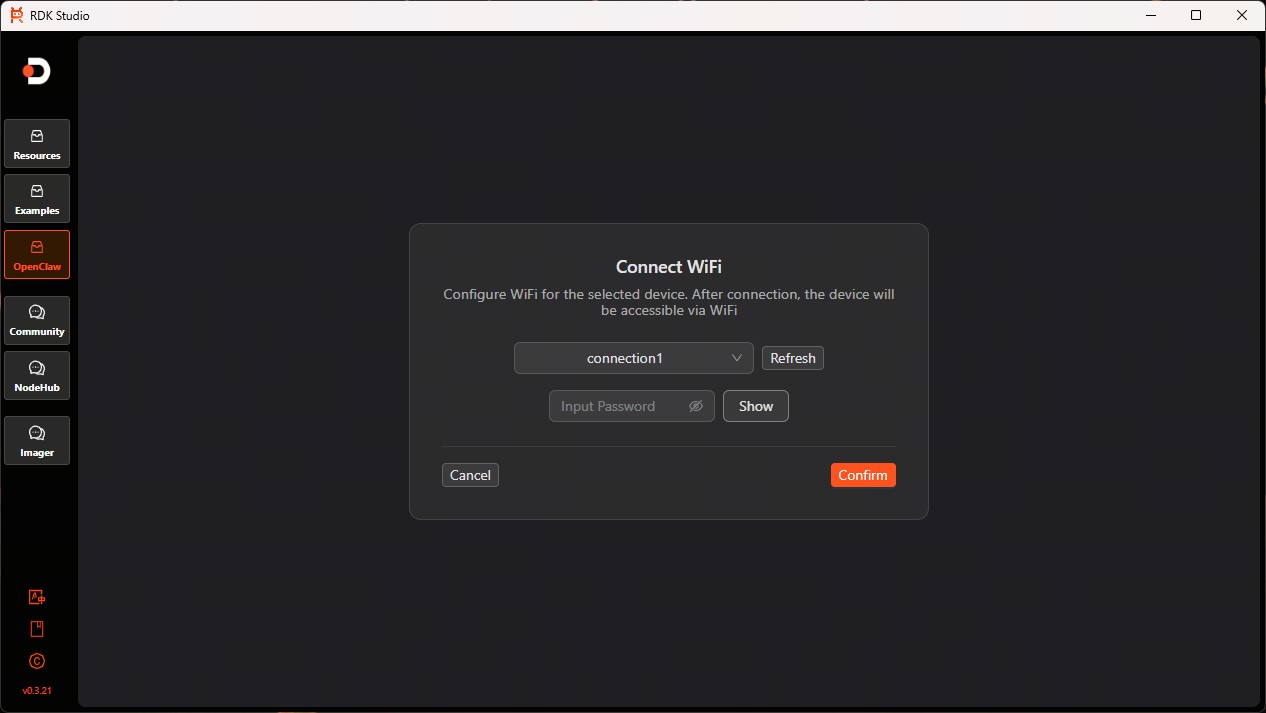Screen dimensions: 1266x713
Task: Confirm the WiFi connection
Action: tap(863, 475)
